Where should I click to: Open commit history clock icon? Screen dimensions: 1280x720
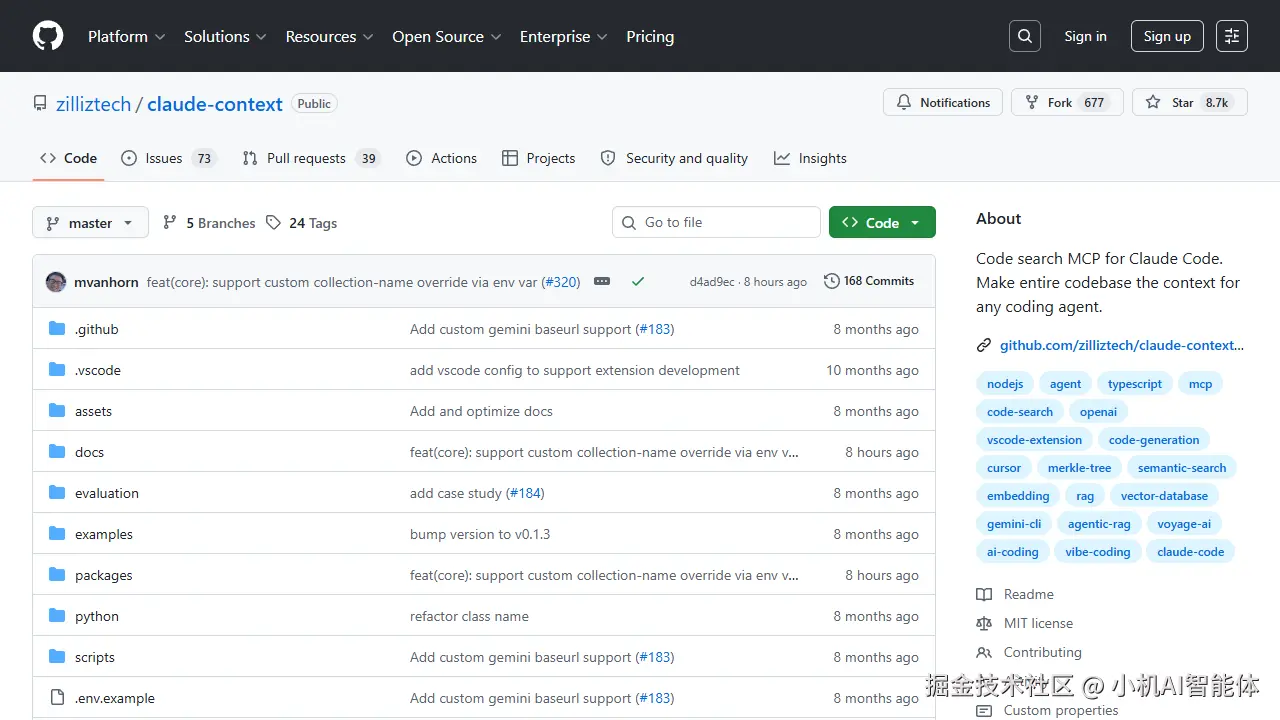(x=831, y=282)
